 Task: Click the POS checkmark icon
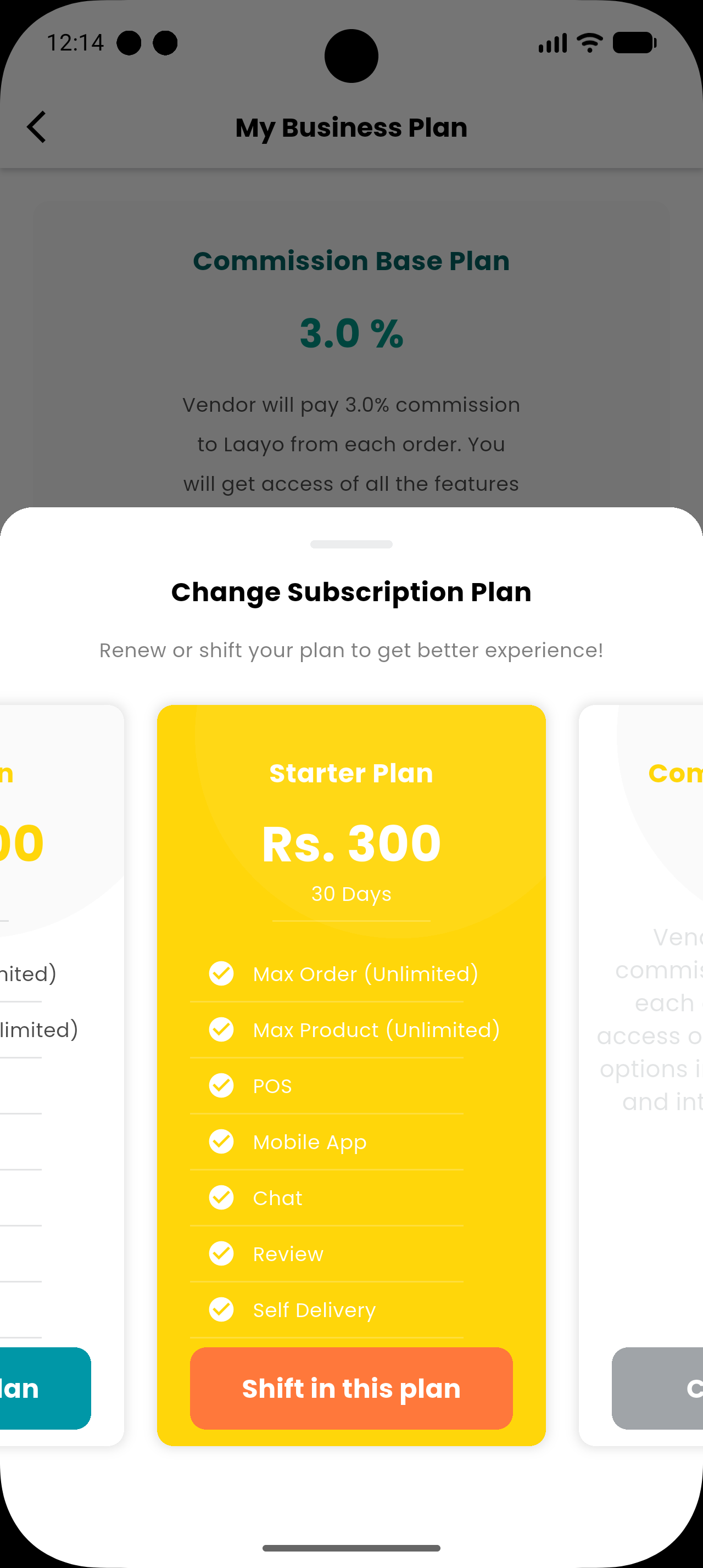(221, 1085)
